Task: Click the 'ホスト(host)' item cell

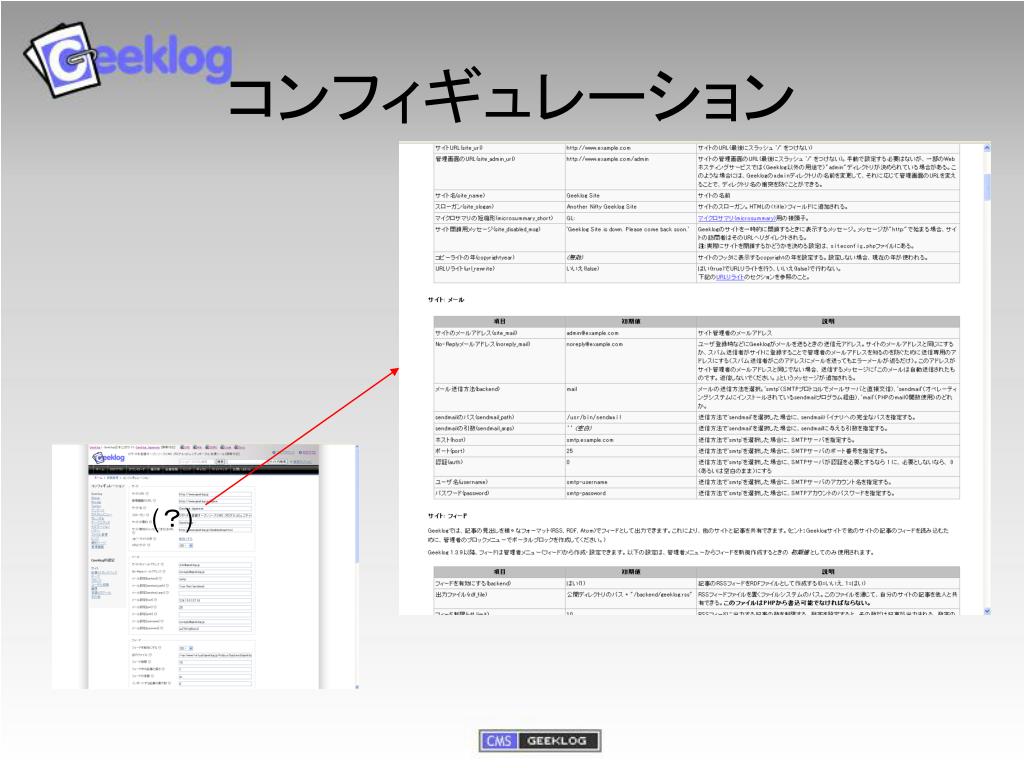Action: point(499,440)
